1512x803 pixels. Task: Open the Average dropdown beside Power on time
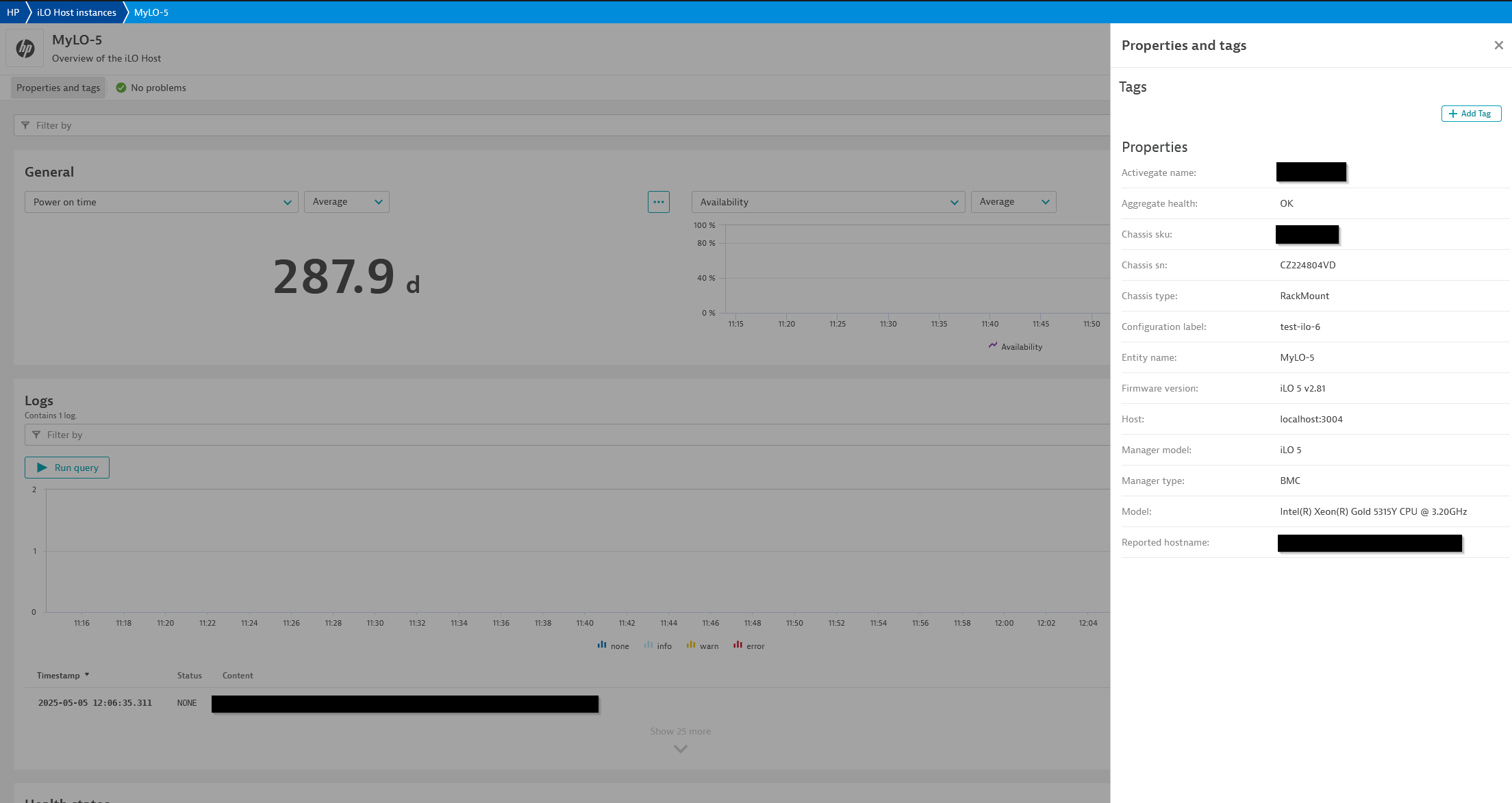346,202
